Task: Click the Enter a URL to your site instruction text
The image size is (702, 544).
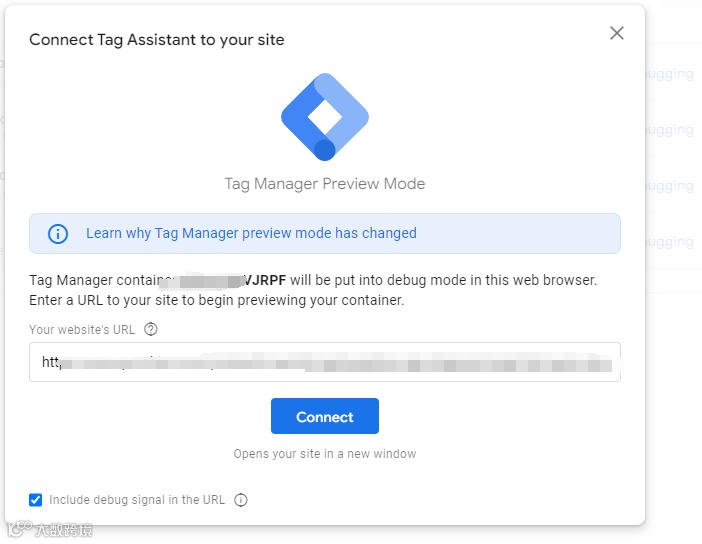Action: pyautogui.click(x=217, y=300)
